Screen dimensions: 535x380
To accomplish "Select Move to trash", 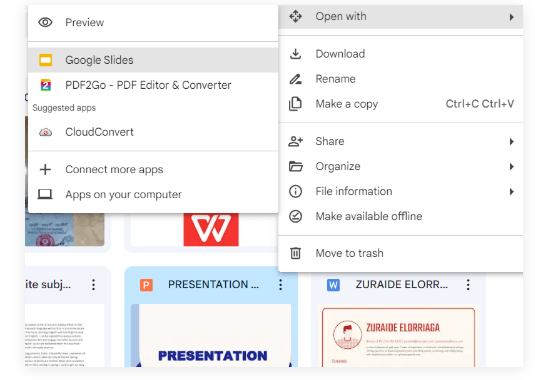I will (401, 253).
